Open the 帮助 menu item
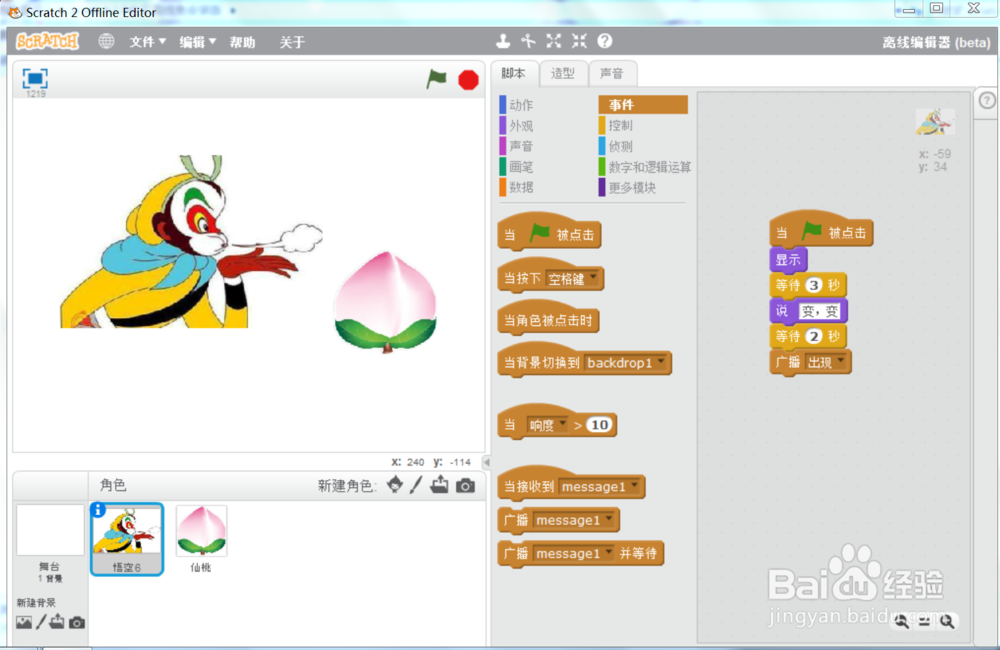This screenshot has height=650, width=1000. [242, 42]
